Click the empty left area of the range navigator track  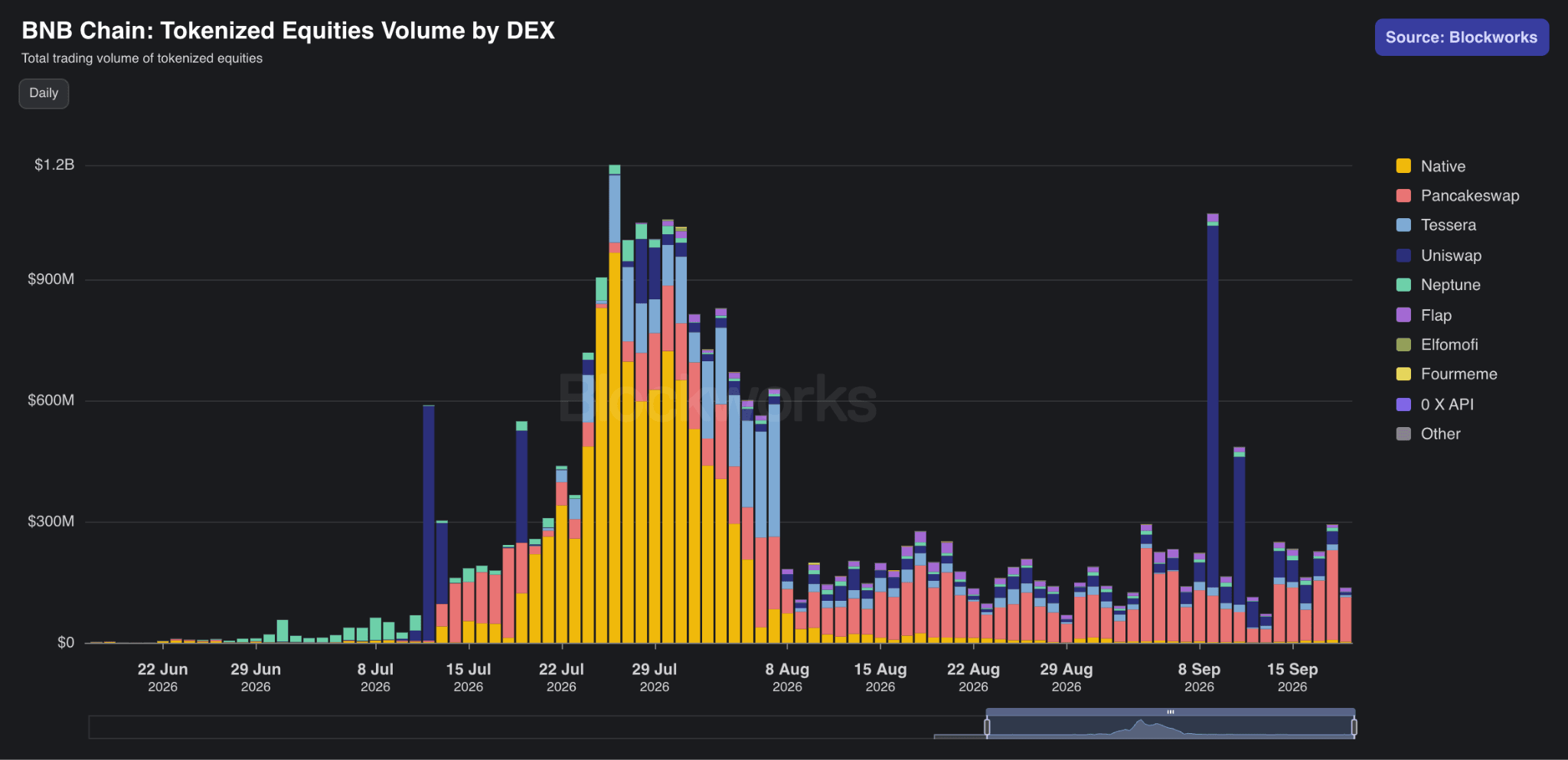coord(536,727)
